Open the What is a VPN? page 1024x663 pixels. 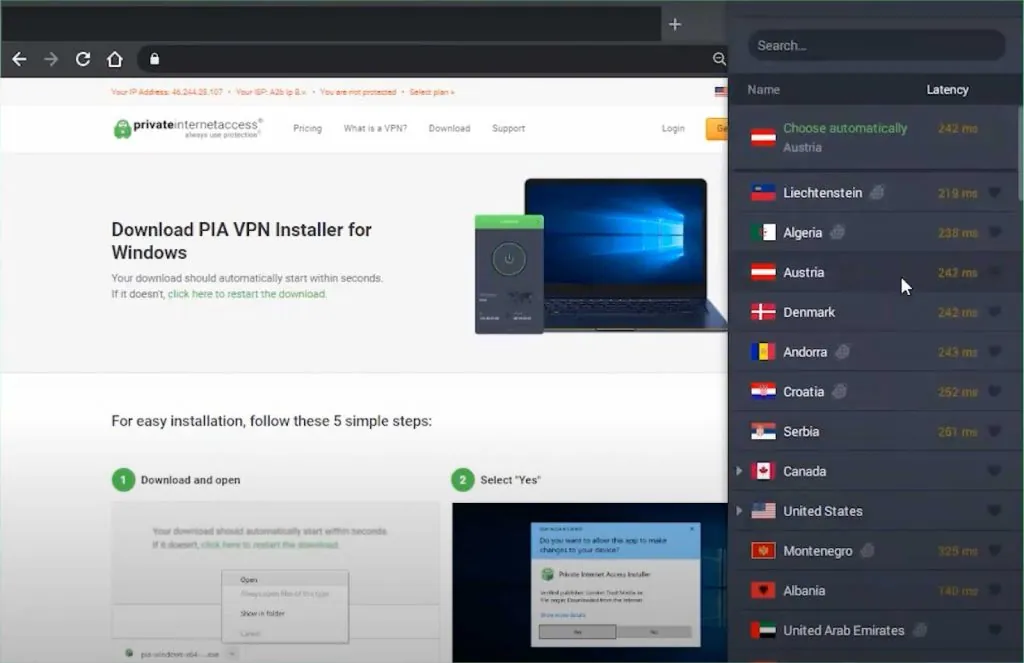[376, 128]
